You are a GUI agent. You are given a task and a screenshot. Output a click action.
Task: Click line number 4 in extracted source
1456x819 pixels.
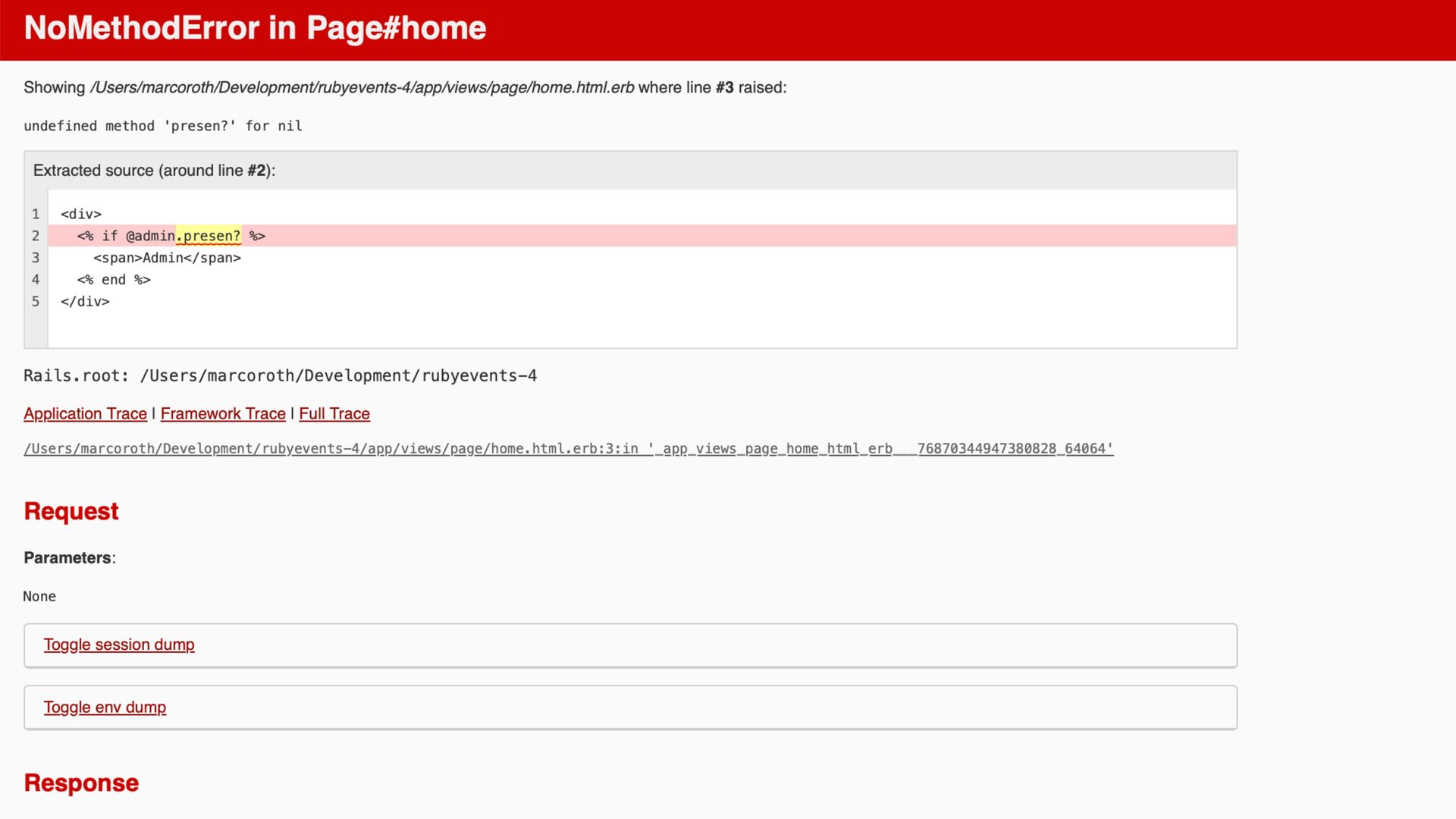(x=36, y=280)
